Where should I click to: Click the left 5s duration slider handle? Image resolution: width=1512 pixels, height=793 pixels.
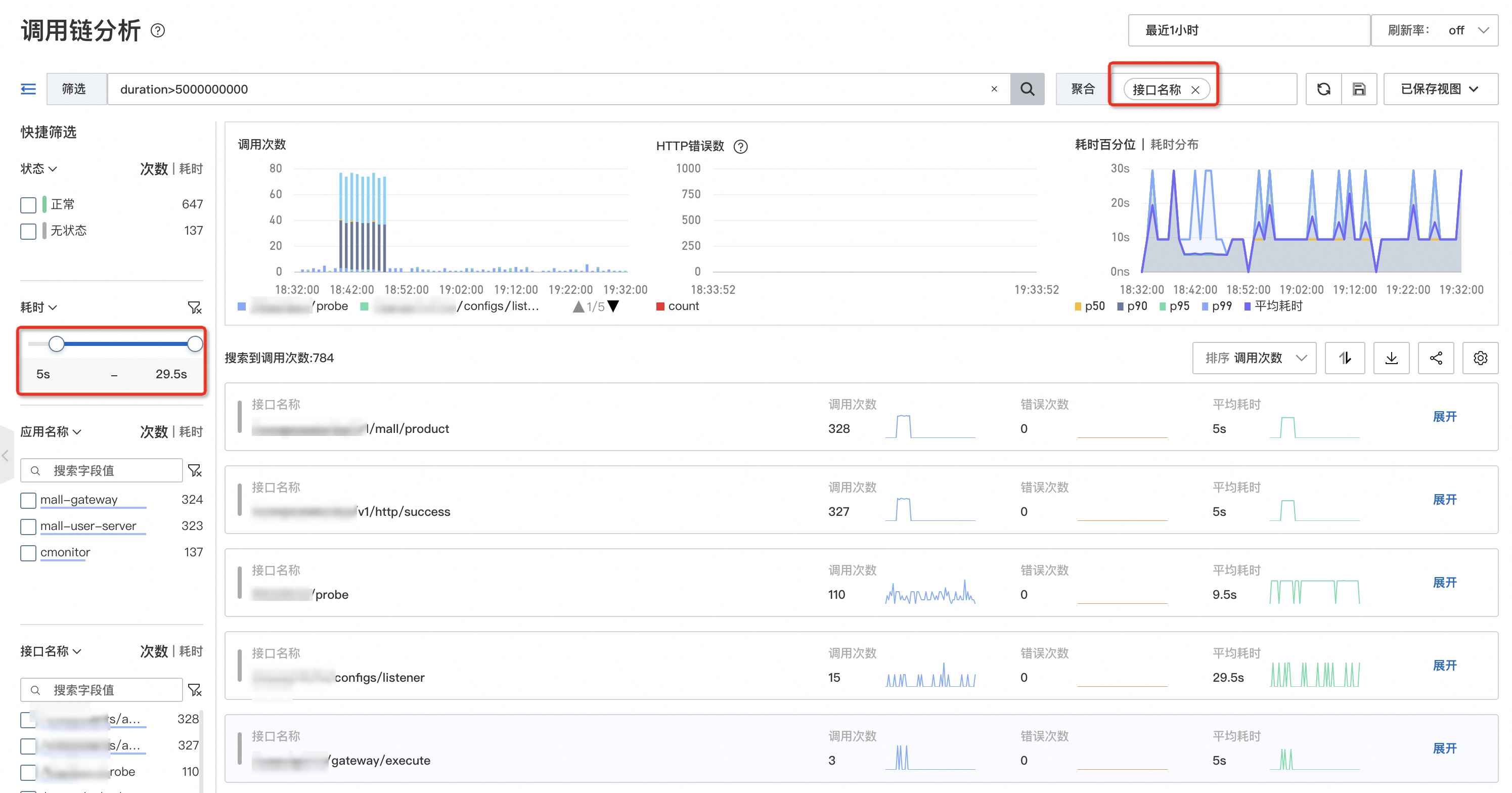click(56, 344)
